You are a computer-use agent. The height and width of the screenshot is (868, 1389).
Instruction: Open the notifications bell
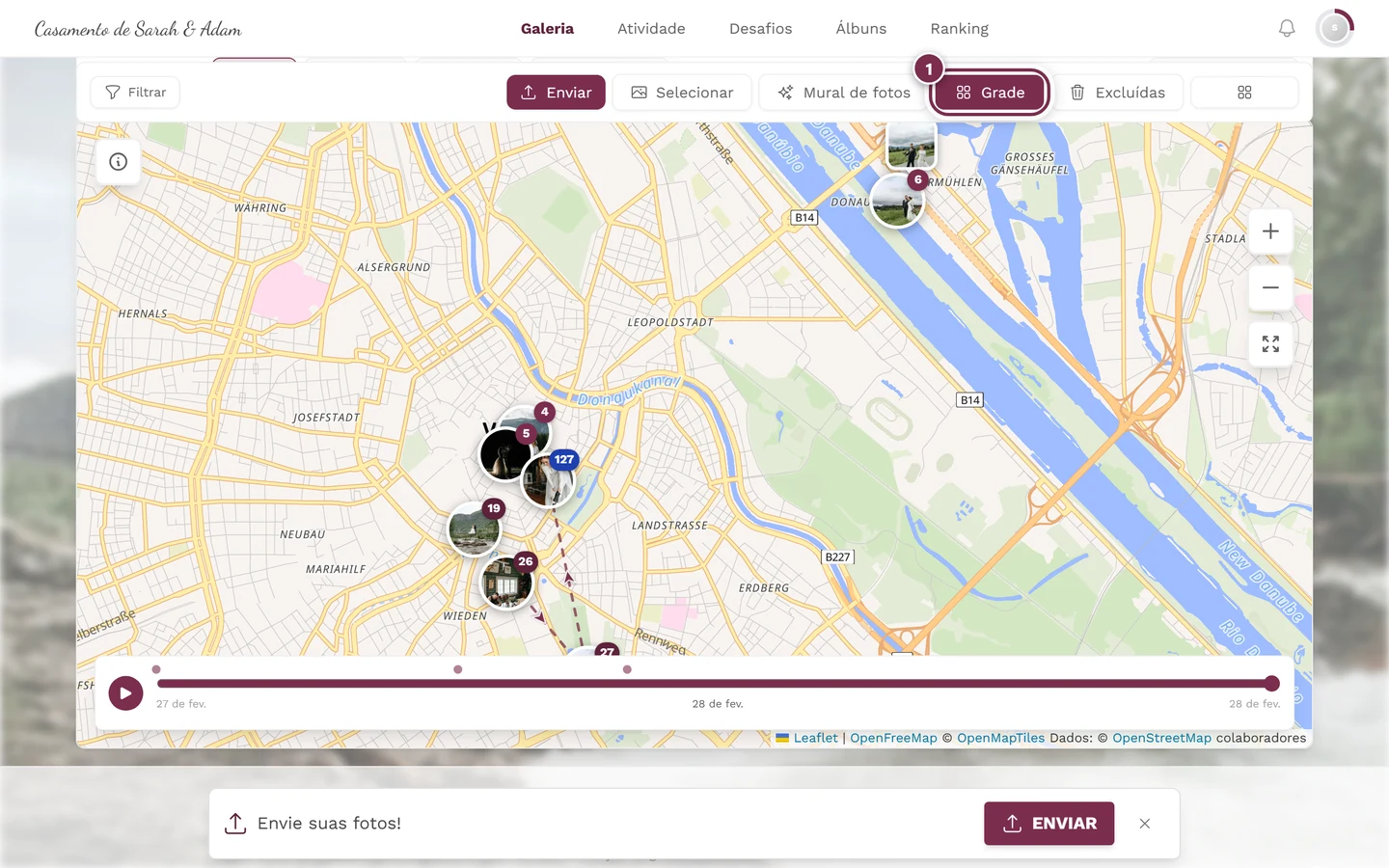1287,29
